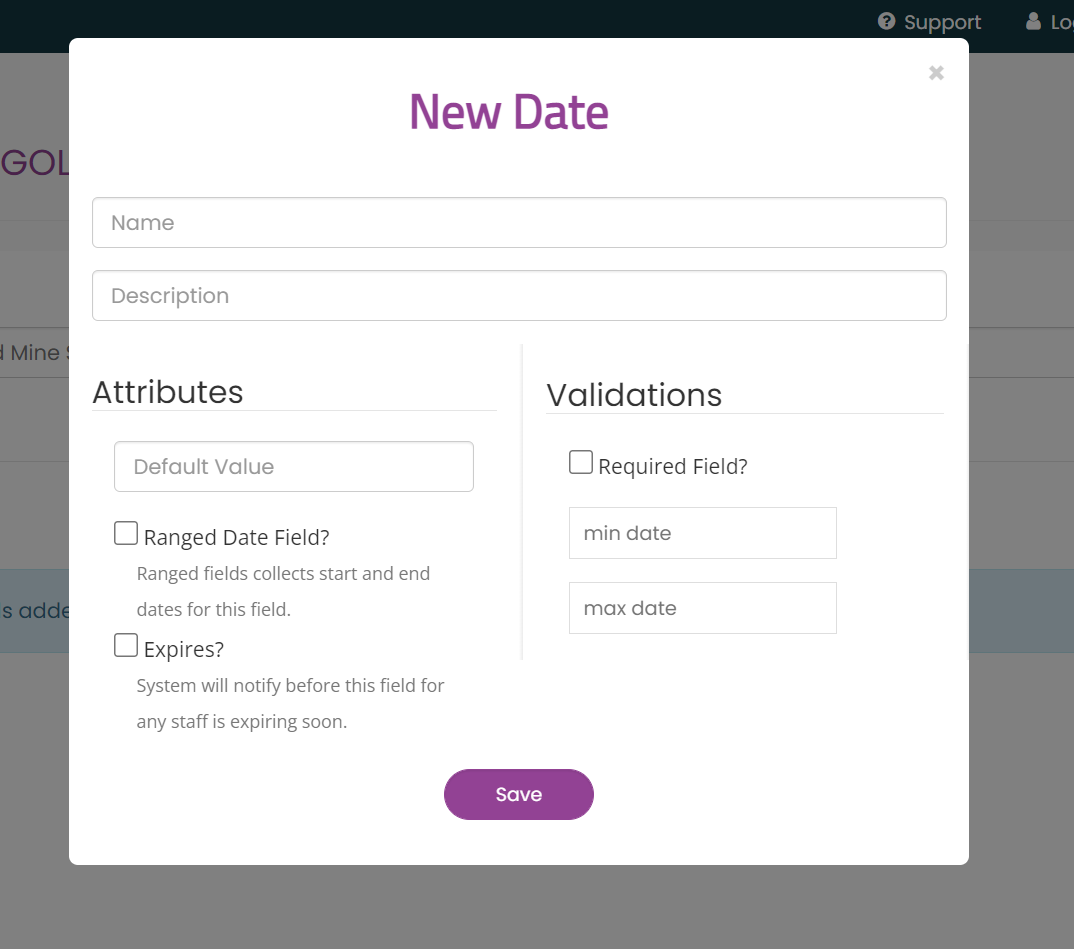Image resolution: width=1074 pixels, height=949 pixels.
Task: Focus the Description input field
Action: (519, 295)
